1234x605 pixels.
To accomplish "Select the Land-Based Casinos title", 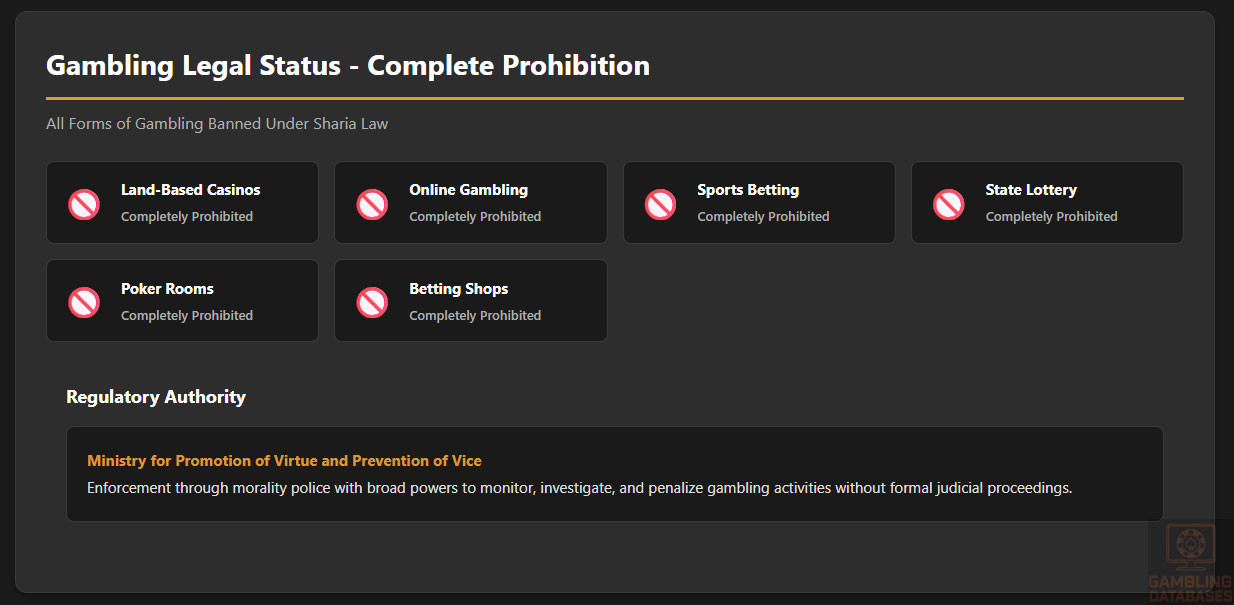I will 190,190.
